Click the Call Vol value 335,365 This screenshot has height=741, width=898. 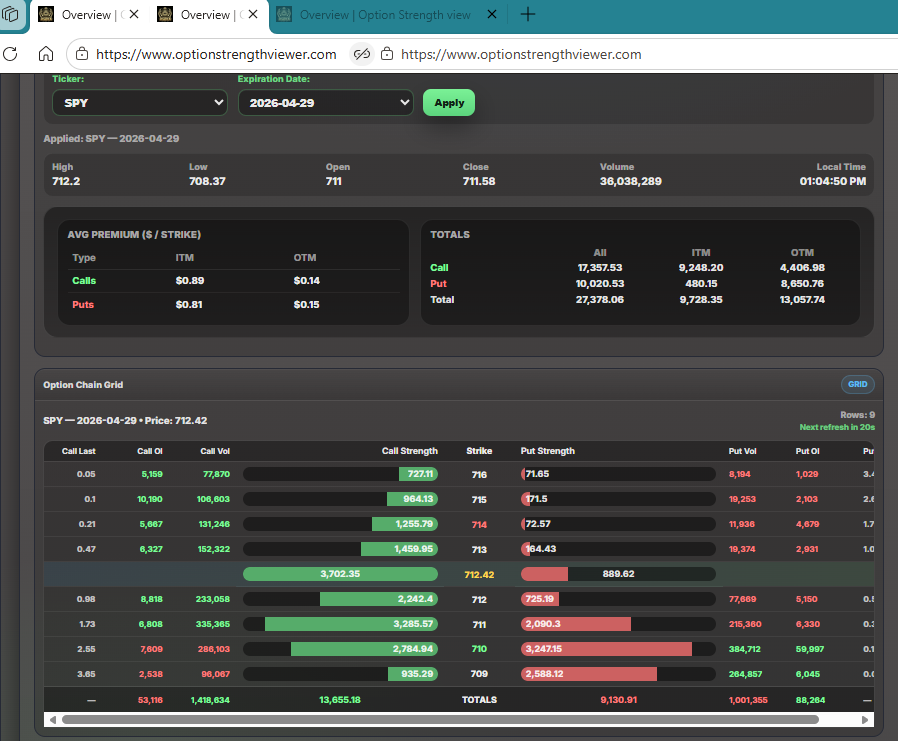pos(212,624)
